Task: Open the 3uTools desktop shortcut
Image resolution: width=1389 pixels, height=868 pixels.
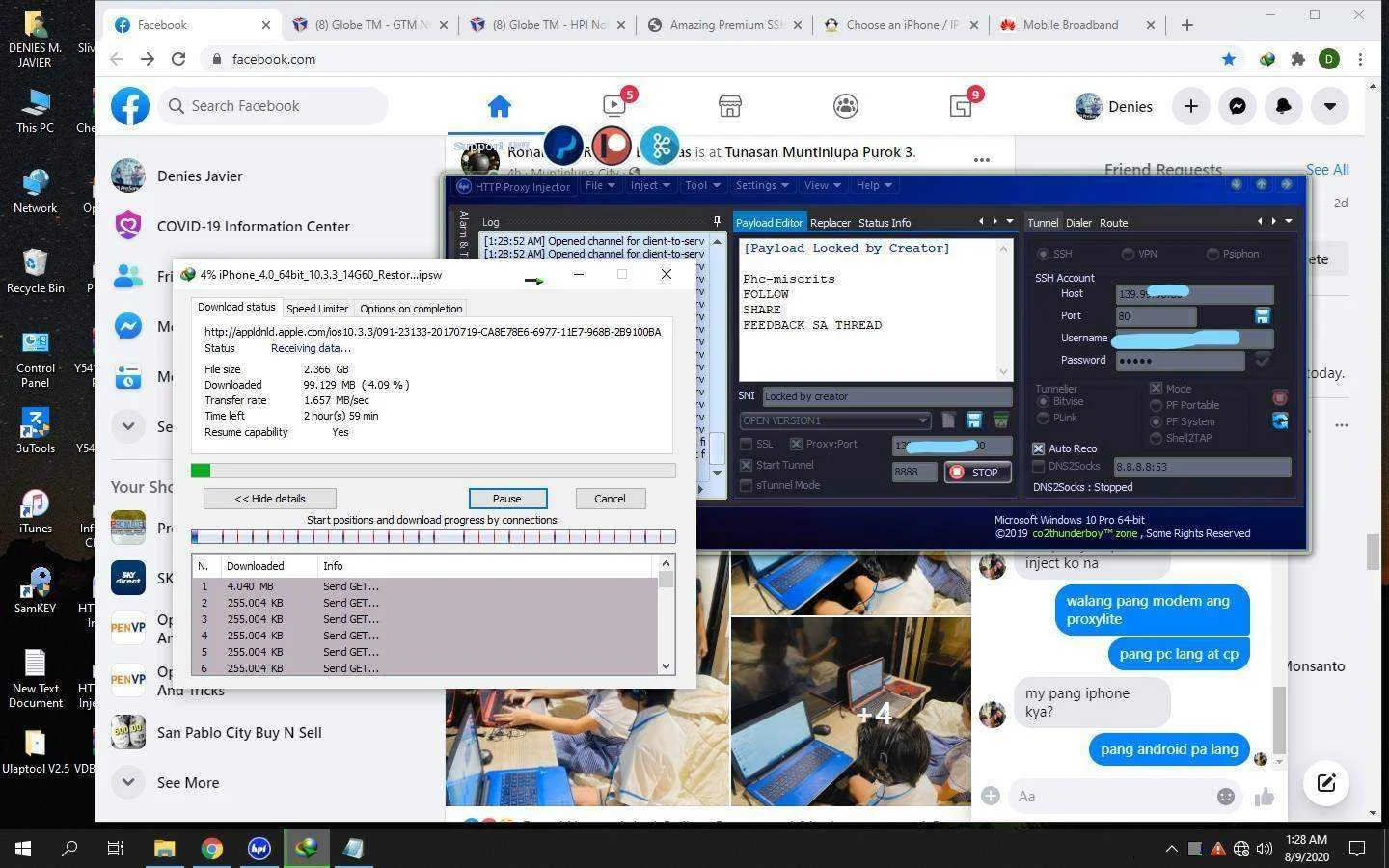Action: coord(35,431)
